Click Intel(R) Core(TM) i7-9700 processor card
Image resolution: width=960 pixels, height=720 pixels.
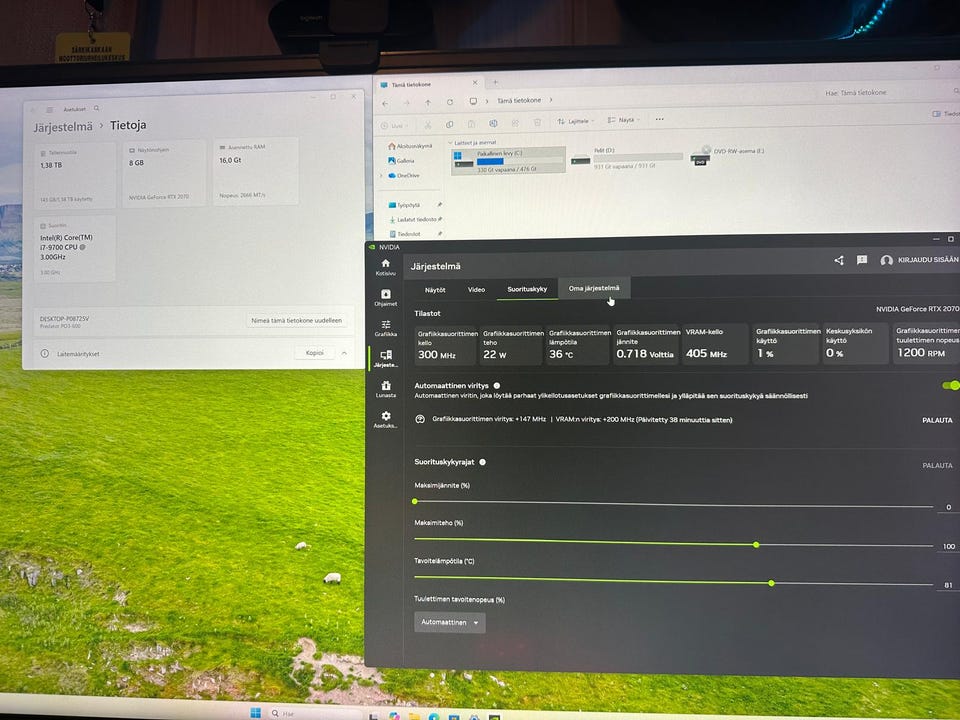coord(75,249)
